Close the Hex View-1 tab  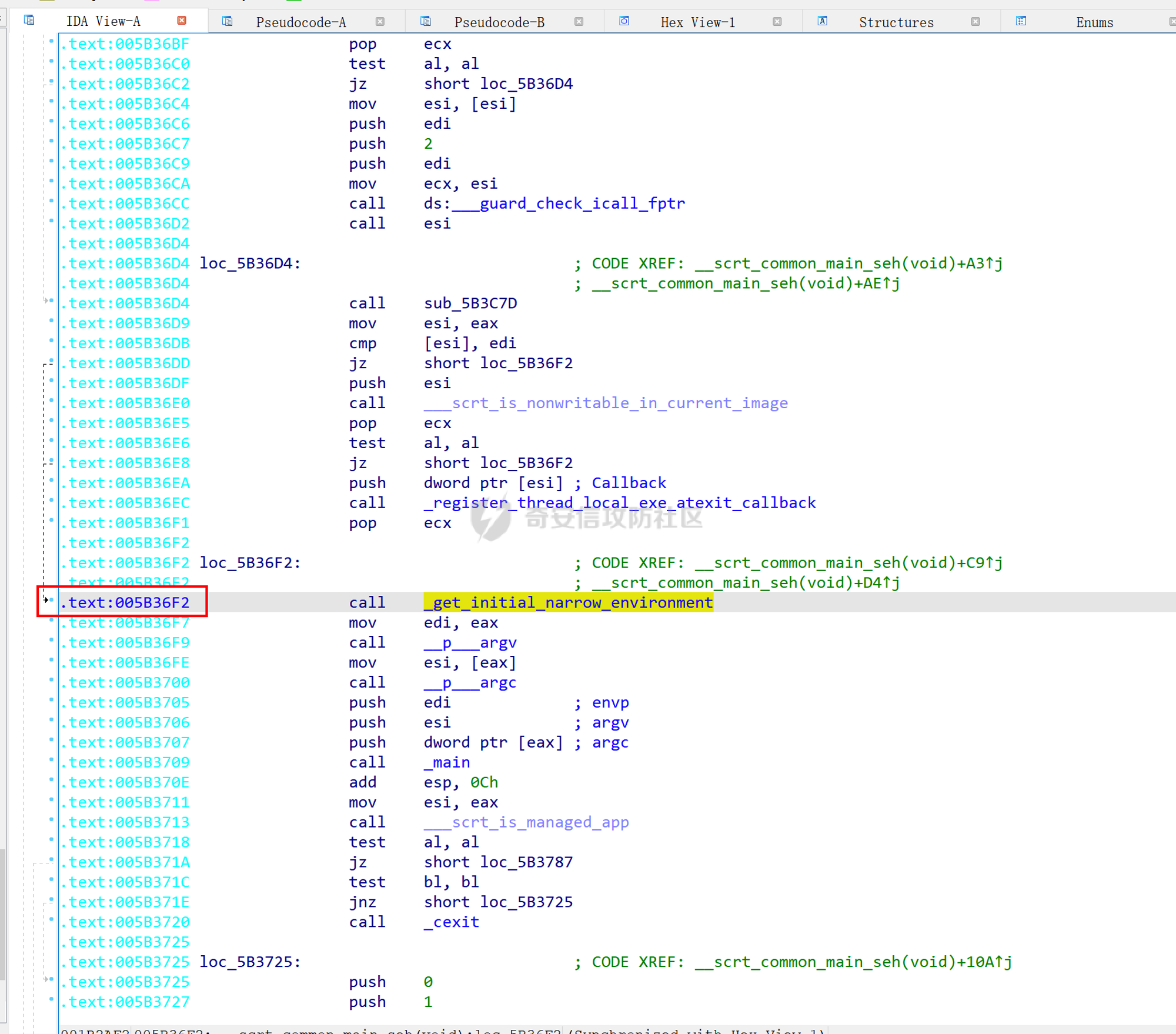click(777, 22)
